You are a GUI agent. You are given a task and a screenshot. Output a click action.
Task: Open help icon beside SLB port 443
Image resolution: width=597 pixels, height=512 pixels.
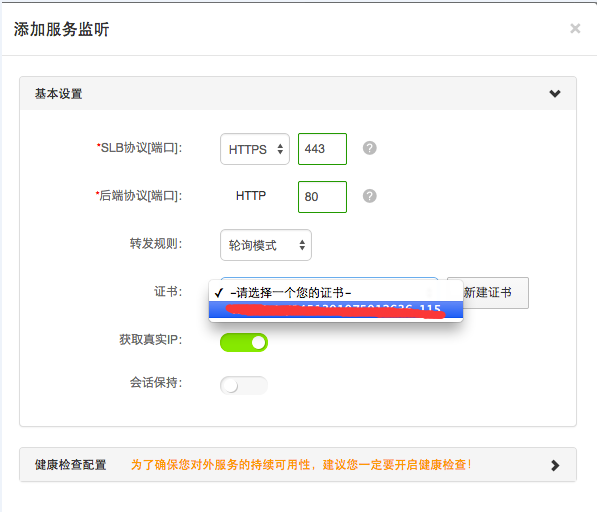[369, 148]
